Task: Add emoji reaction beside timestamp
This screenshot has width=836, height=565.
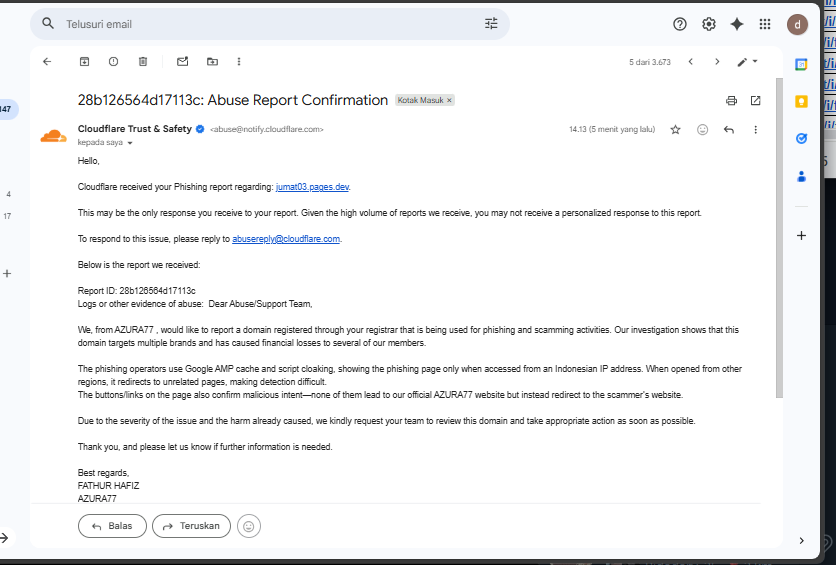Action: pos(703,130)
